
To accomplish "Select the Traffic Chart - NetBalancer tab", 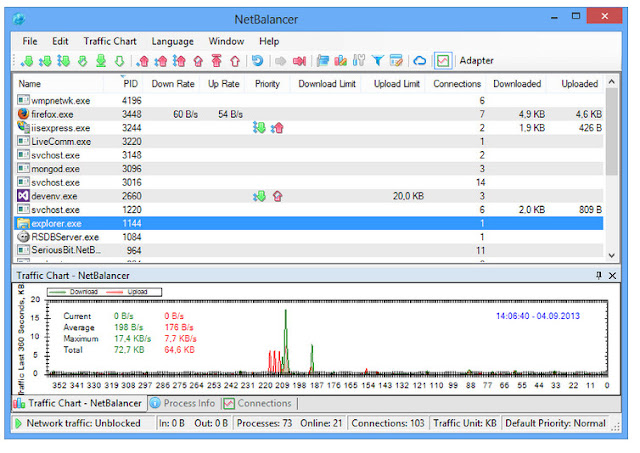I will pyautogui.click(x=78, y=403).
